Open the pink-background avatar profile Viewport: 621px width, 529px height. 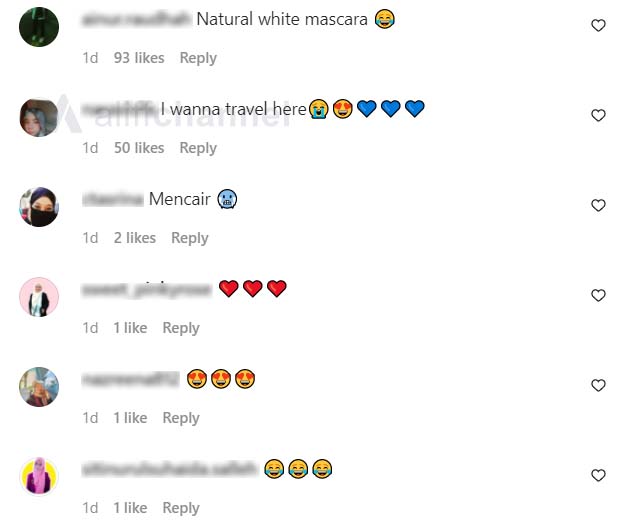click(x=39, y=297)
